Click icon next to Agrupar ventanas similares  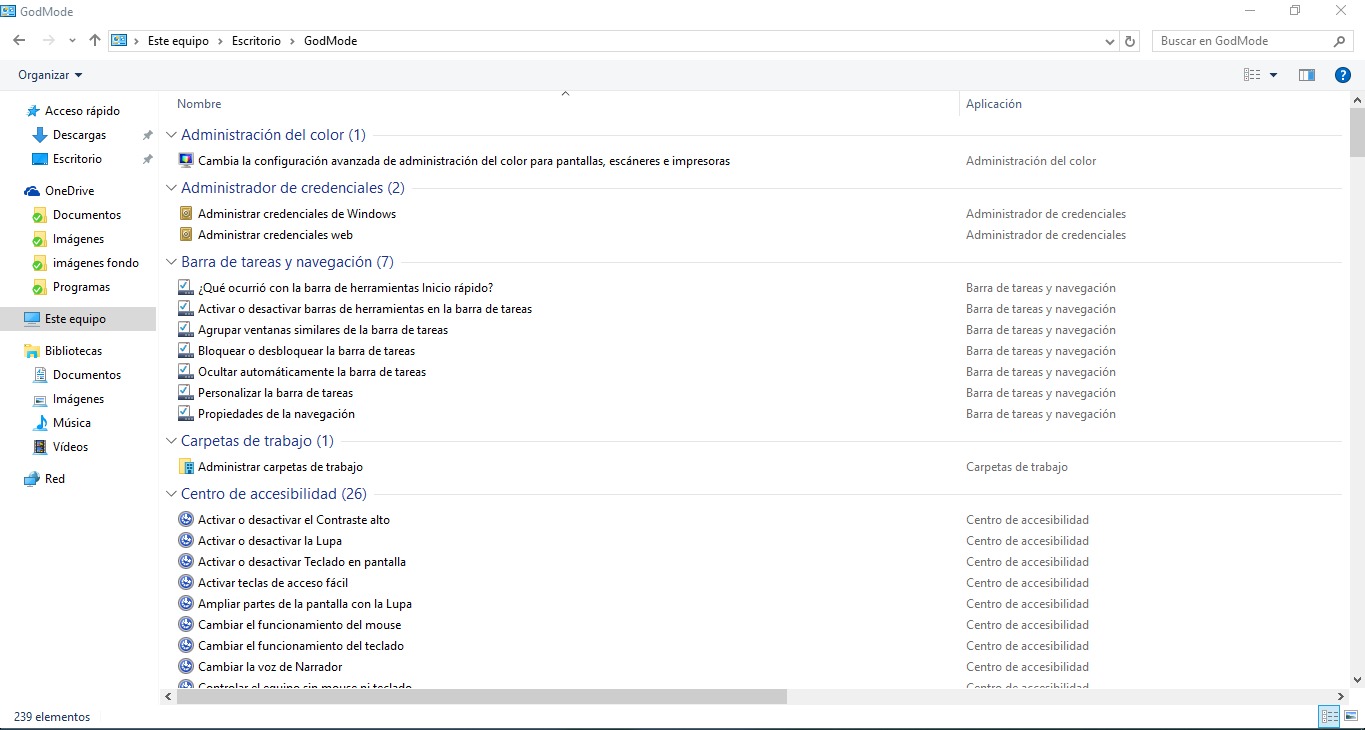tap(185, 329)
